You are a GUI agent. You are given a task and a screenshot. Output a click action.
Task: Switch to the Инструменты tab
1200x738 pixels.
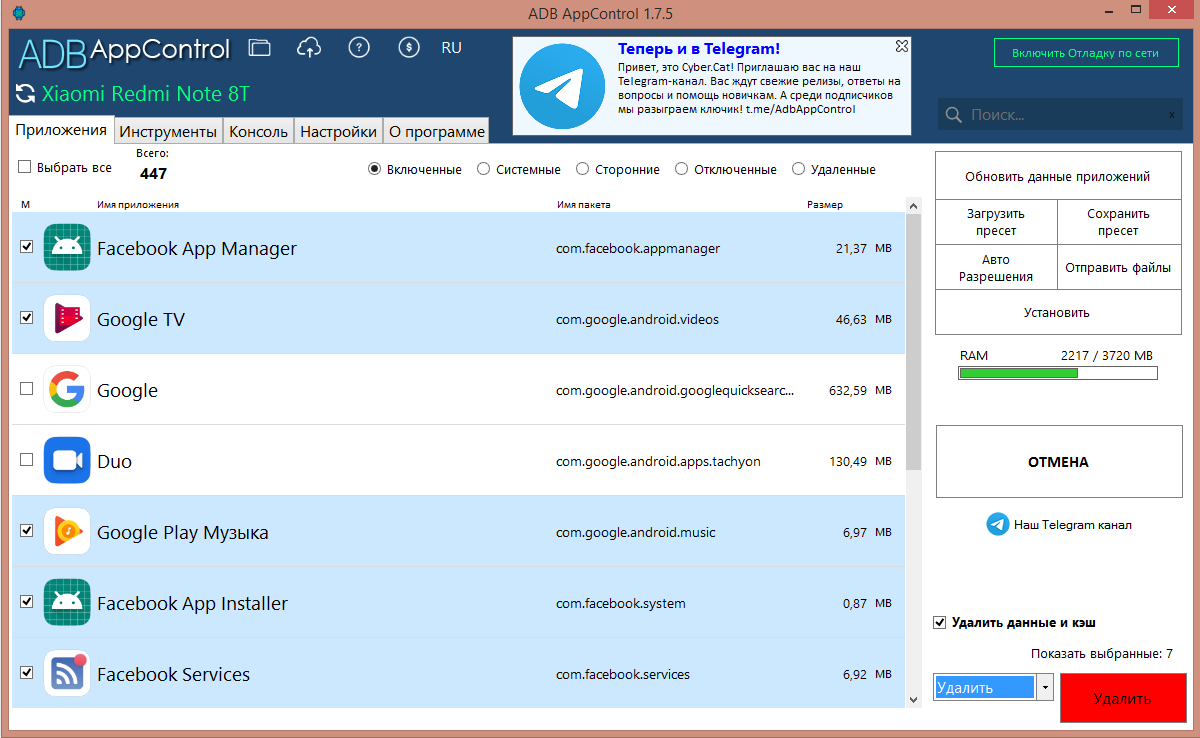coord(168,131)
